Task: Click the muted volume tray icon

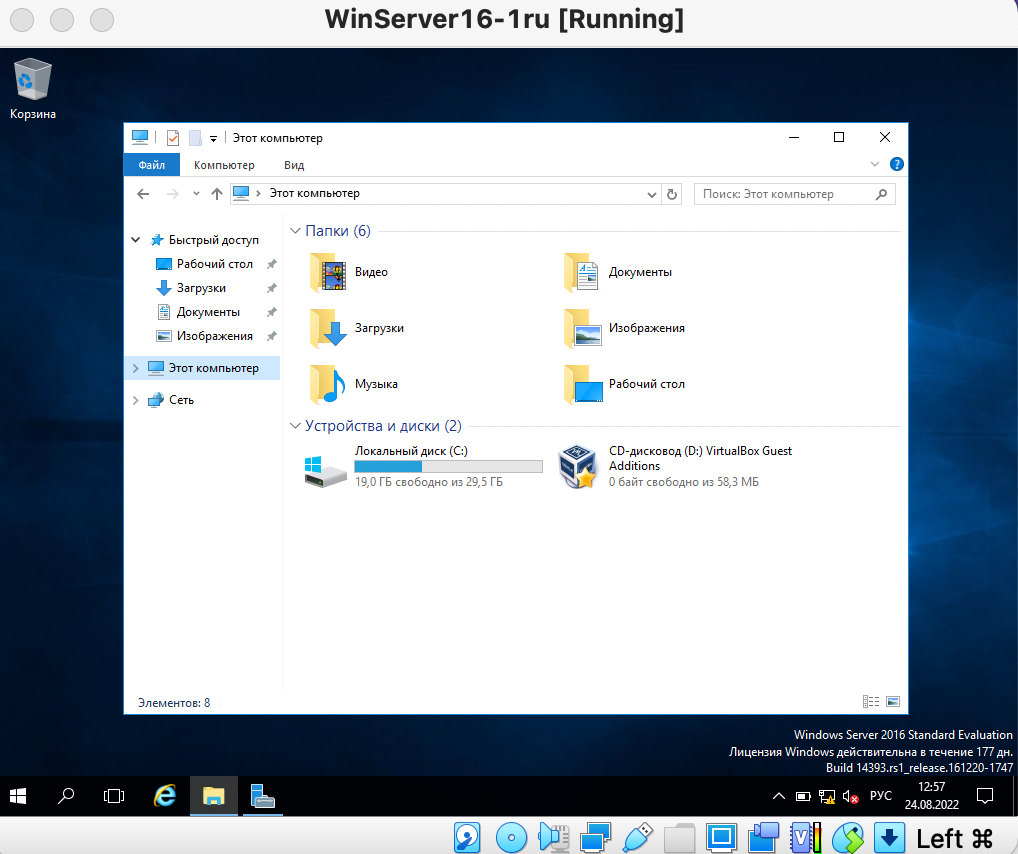Action: (850, 796)
